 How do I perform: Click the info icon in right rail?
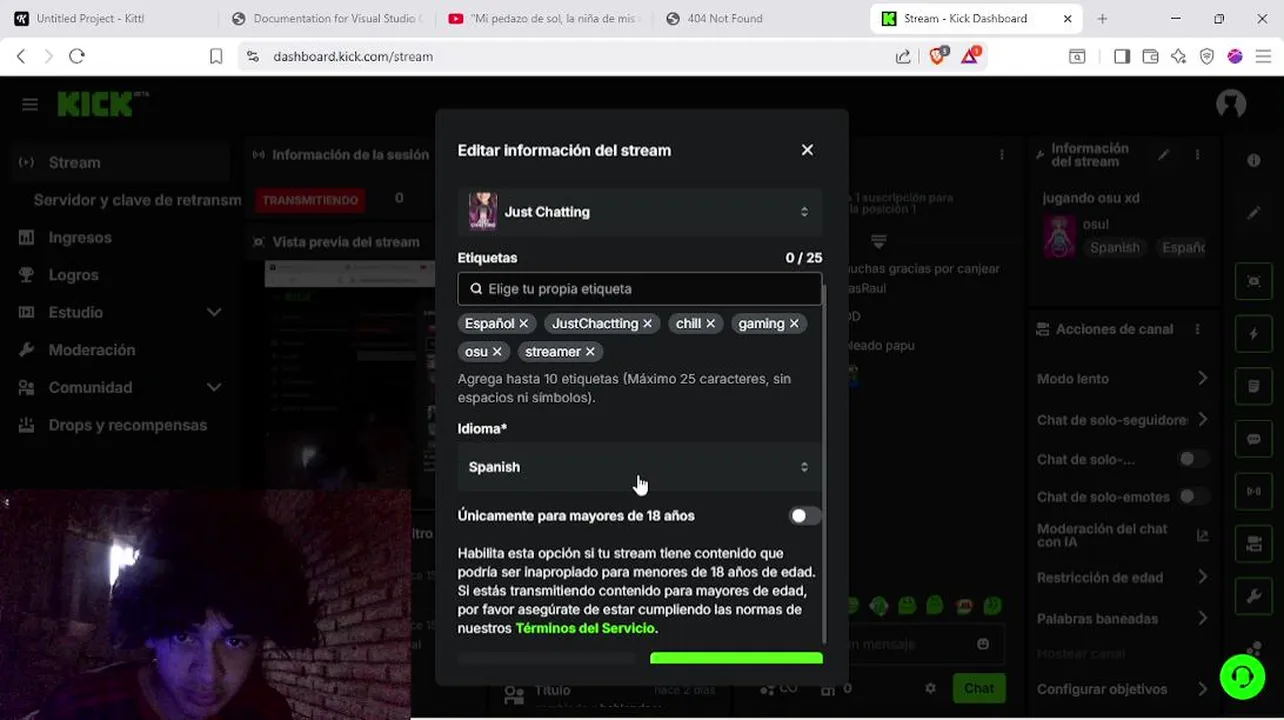pos(1254,161)
